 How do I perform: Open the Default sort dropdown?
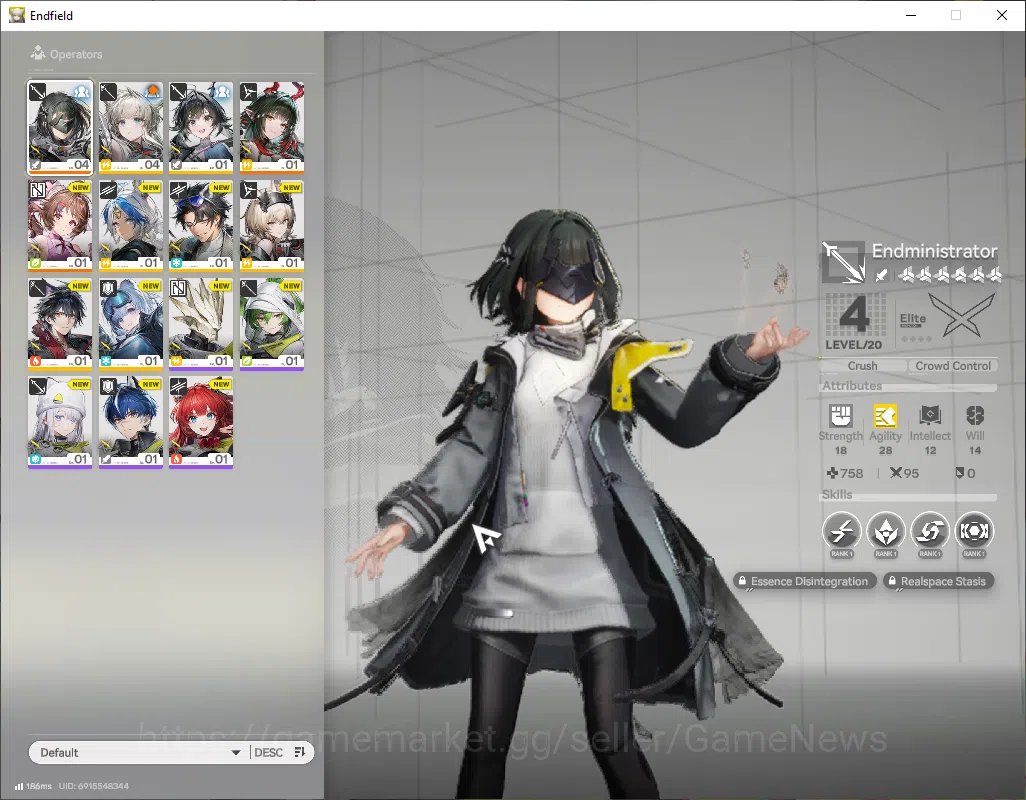point(139,752)
